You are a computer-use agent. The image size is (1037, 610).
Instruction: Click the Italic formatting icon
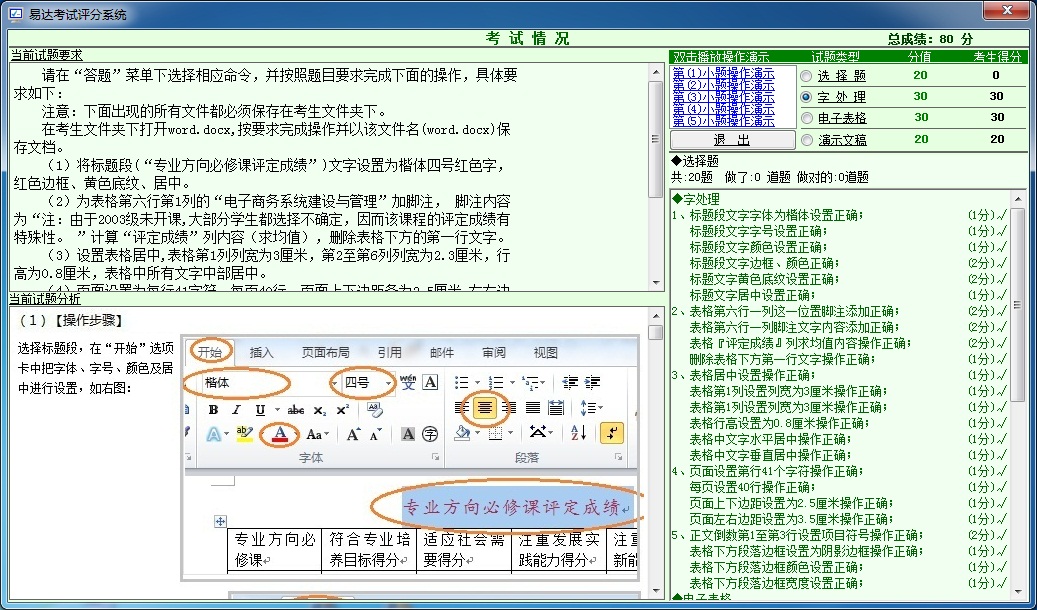(x=236, y=410)
